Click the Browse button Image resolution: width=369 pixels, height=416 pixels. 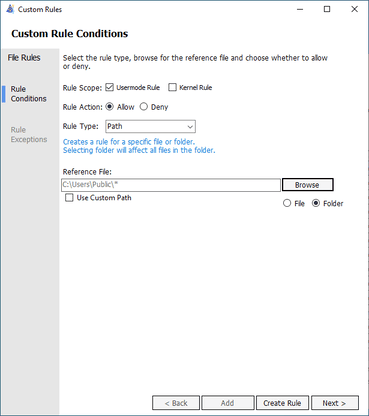coord(307,185)
